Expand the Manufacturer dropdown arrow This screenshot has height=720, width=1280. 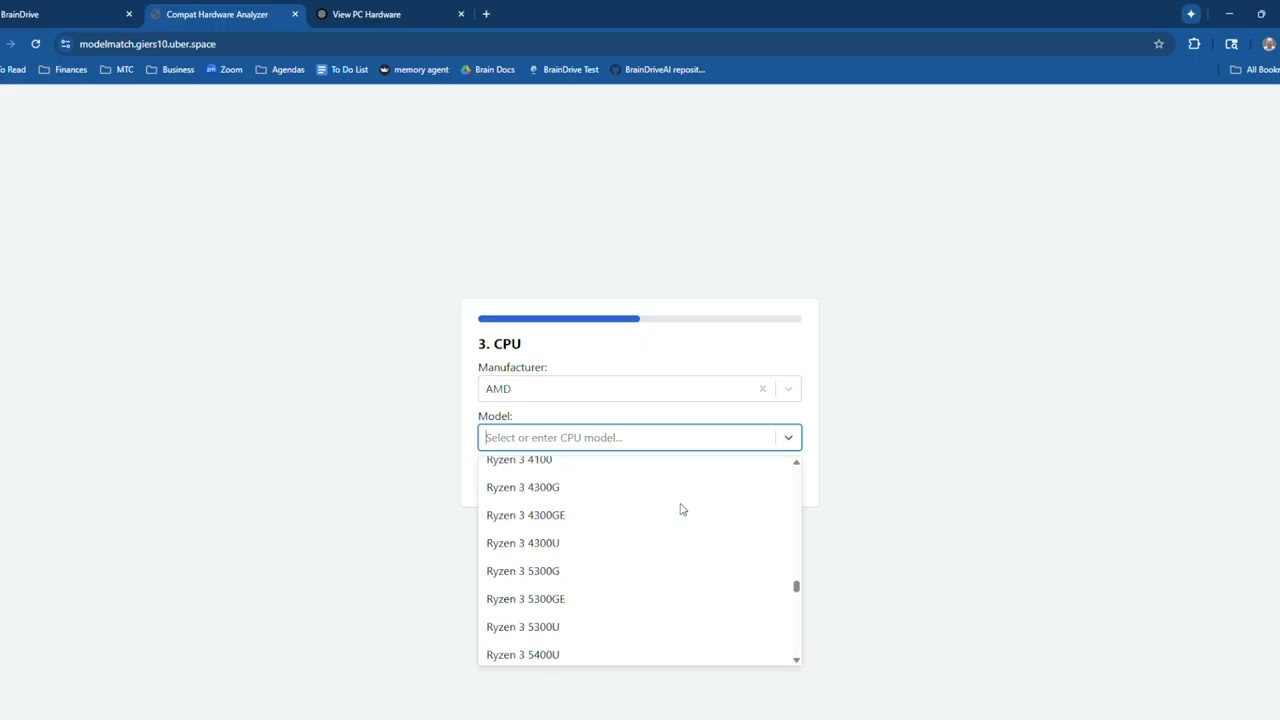pyautogui.click(x=788, y=389)
